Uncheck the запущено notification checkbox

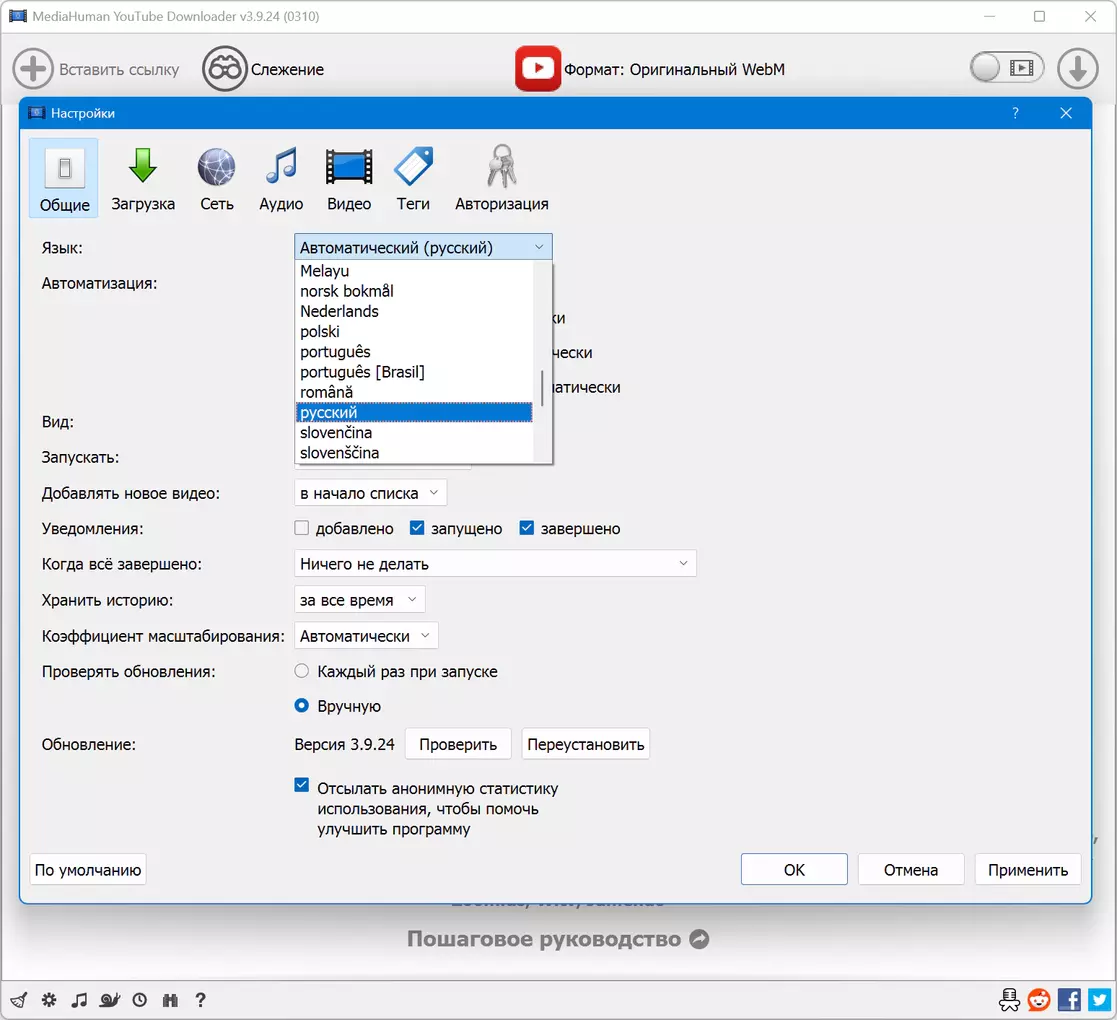pyautogui.click(x=417, y=528)
